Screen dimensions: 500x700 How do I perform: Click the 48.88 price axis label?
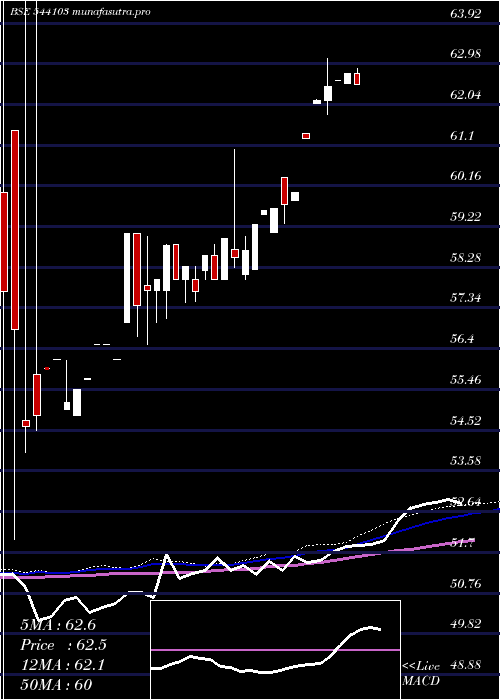click(466, 665)
